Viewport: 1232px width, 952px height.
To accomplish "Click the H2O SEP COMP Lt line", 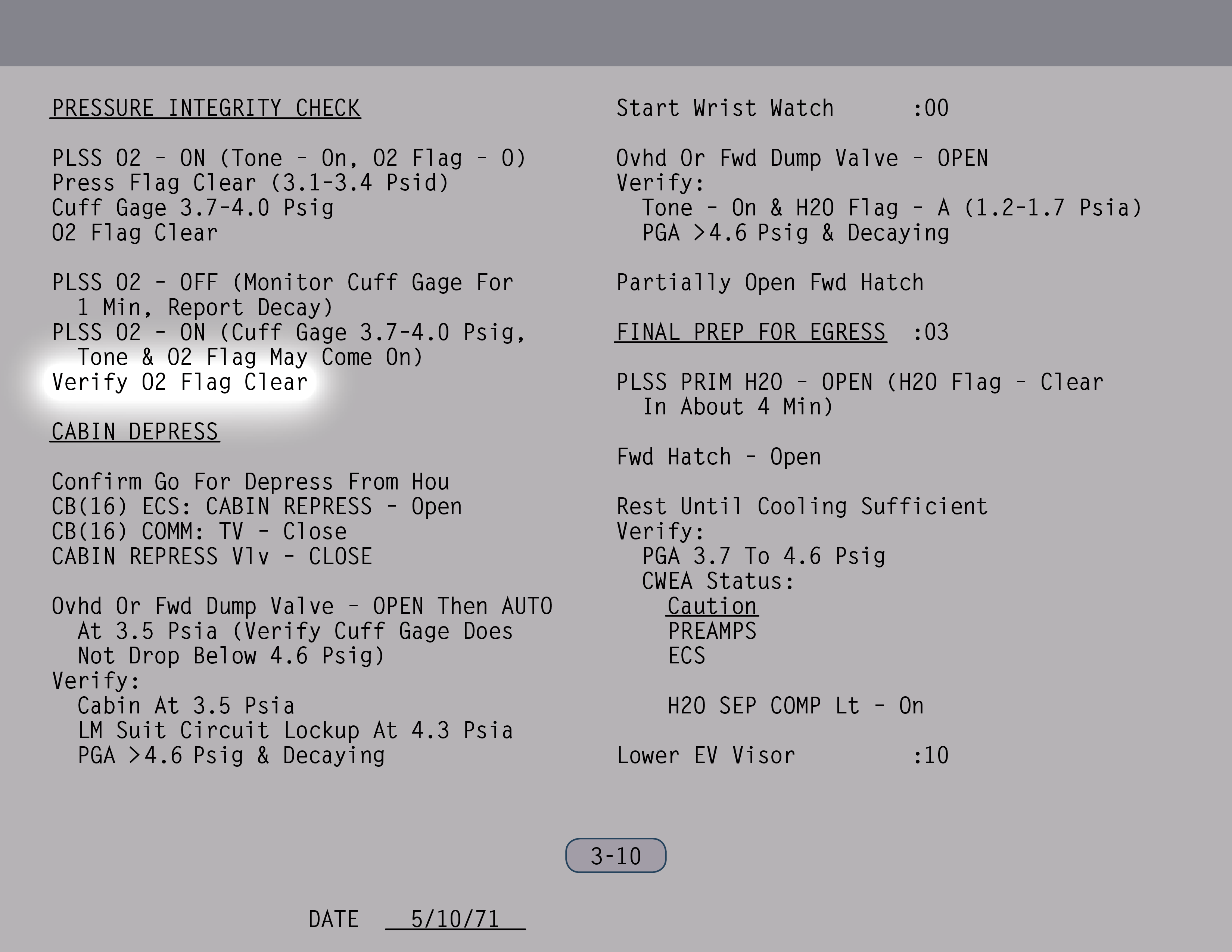I will coord(795,706).
